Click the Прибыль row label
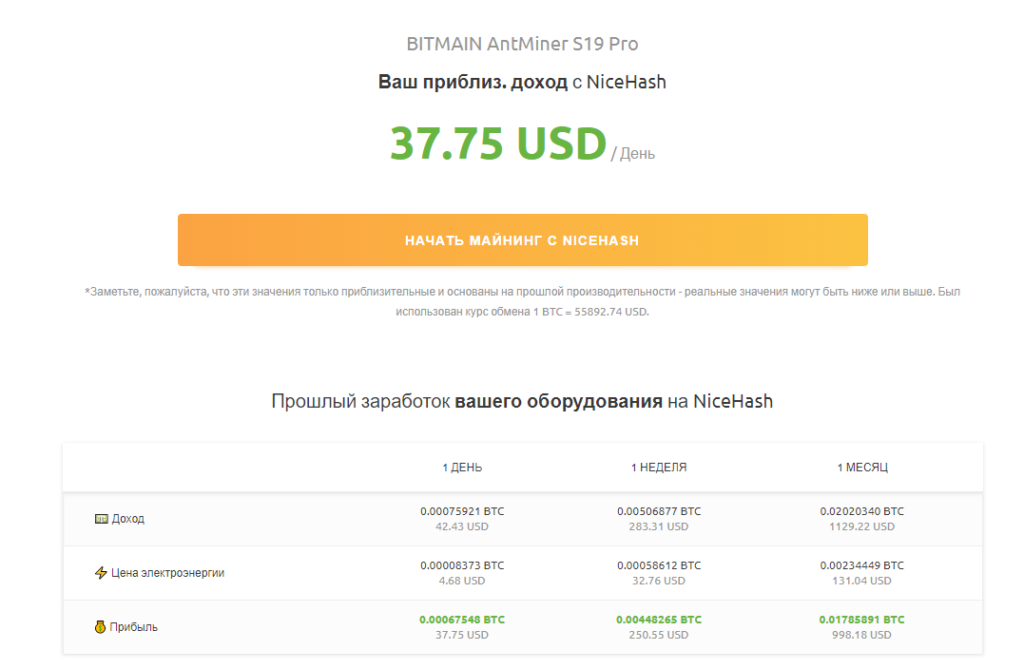 (x=134, y=627)
